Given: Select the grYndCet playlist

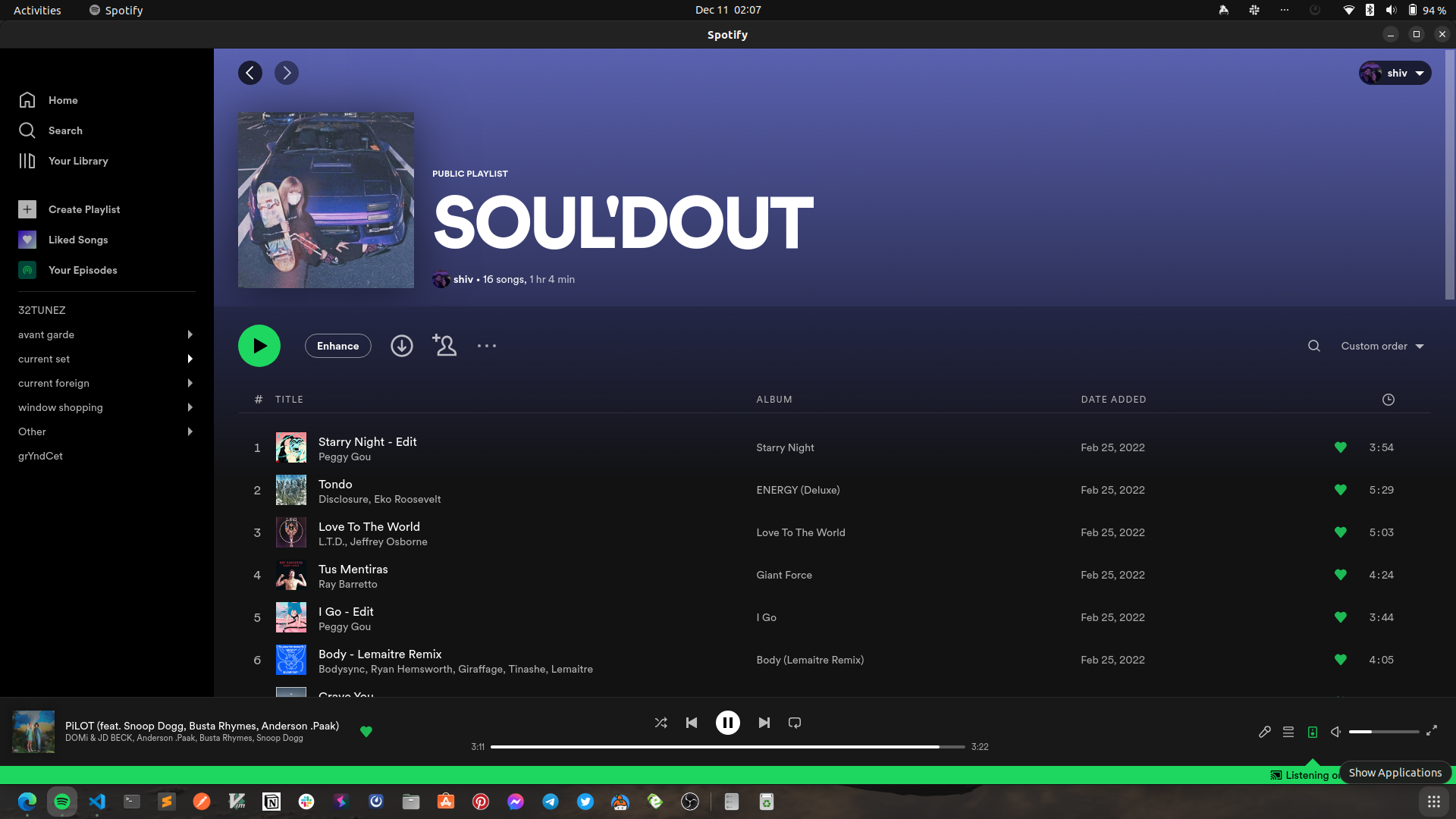Looking at the screenshot, I should click(40, 456).
